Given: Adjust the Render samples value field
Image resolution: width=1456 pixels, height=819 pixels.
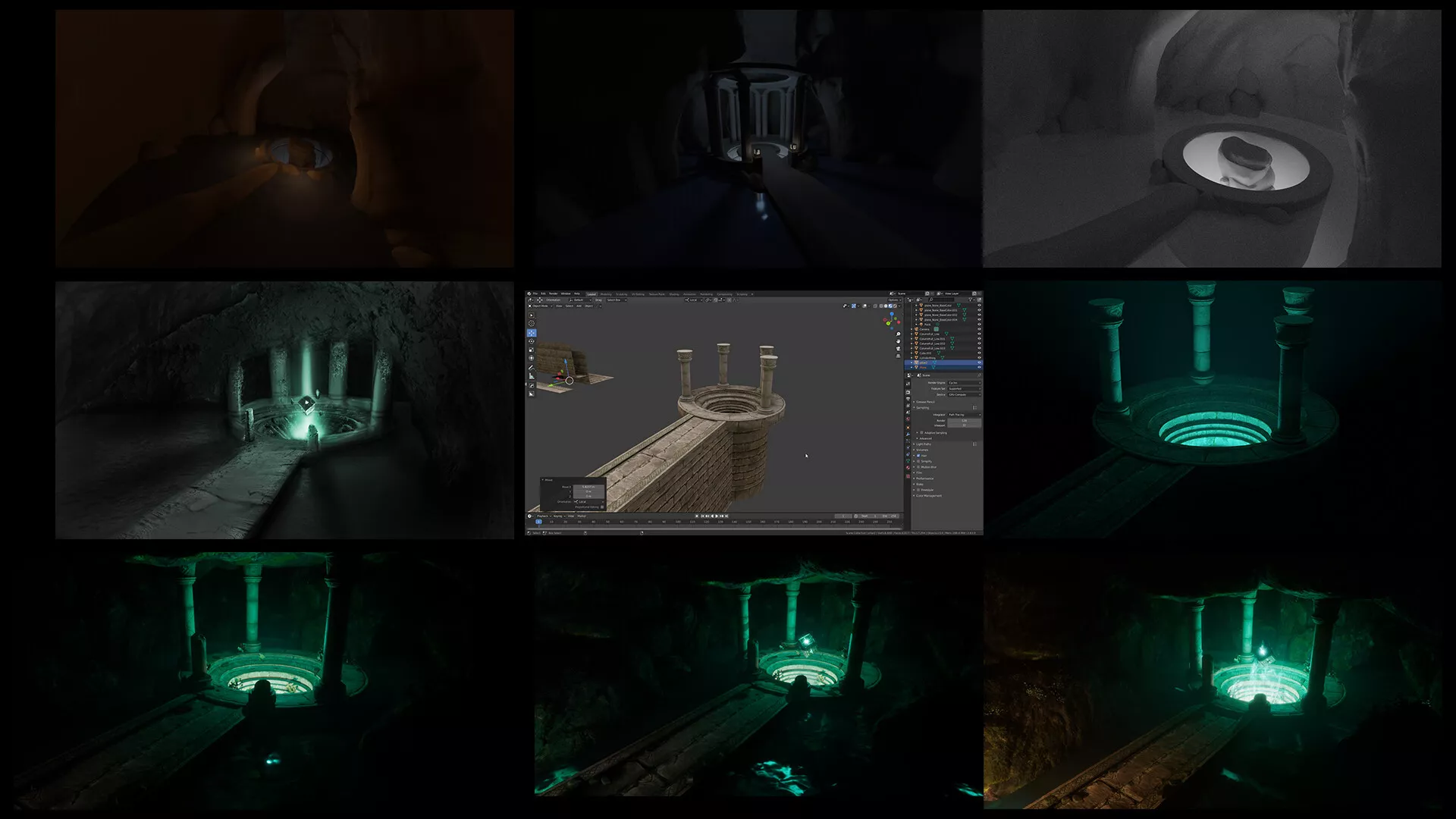Looking at the screenshot, I should pyautogui.click(x=964, y=420).
